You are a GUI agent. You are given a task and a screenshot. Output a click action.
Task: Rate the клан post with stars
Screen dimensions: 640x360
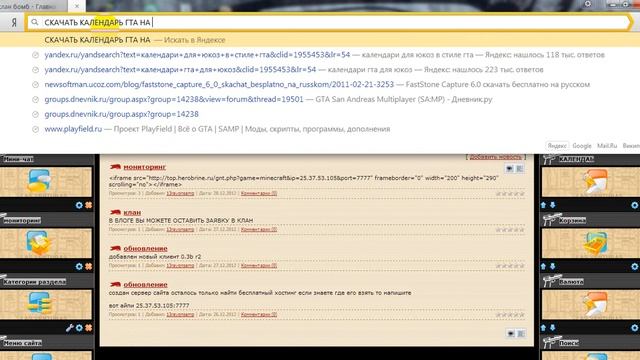coord(510,230)
